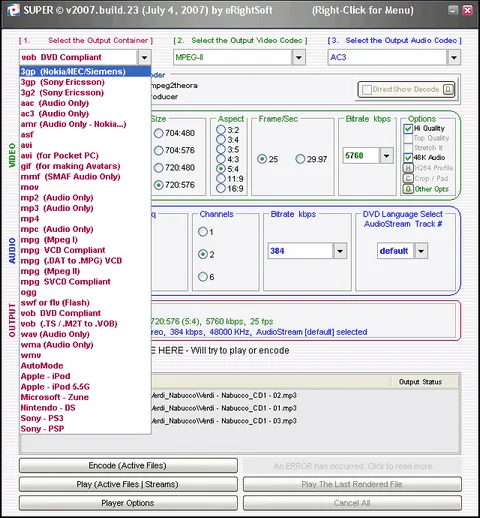Toggle the Hi Quality checkbox
Viewport: 480px width, 518px height.
pyautogui.click(x=408, y=128)
